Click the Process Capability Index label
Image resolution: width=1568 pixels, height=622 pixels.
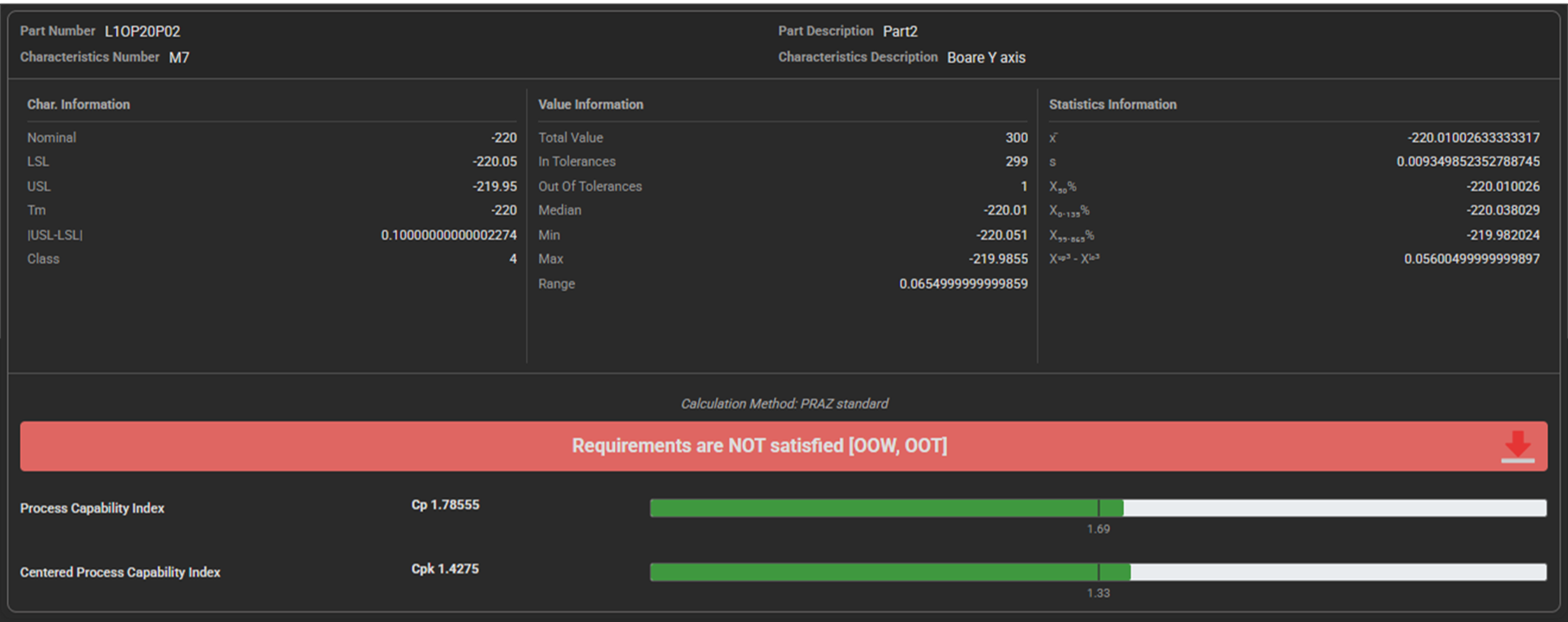[93, 509]
